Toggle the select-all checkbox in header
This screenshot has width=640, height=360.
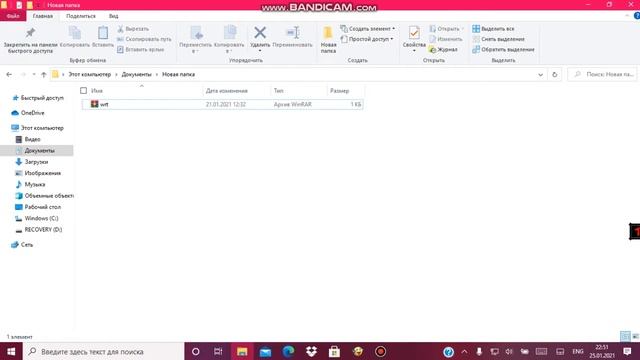(x=84, y=91)
